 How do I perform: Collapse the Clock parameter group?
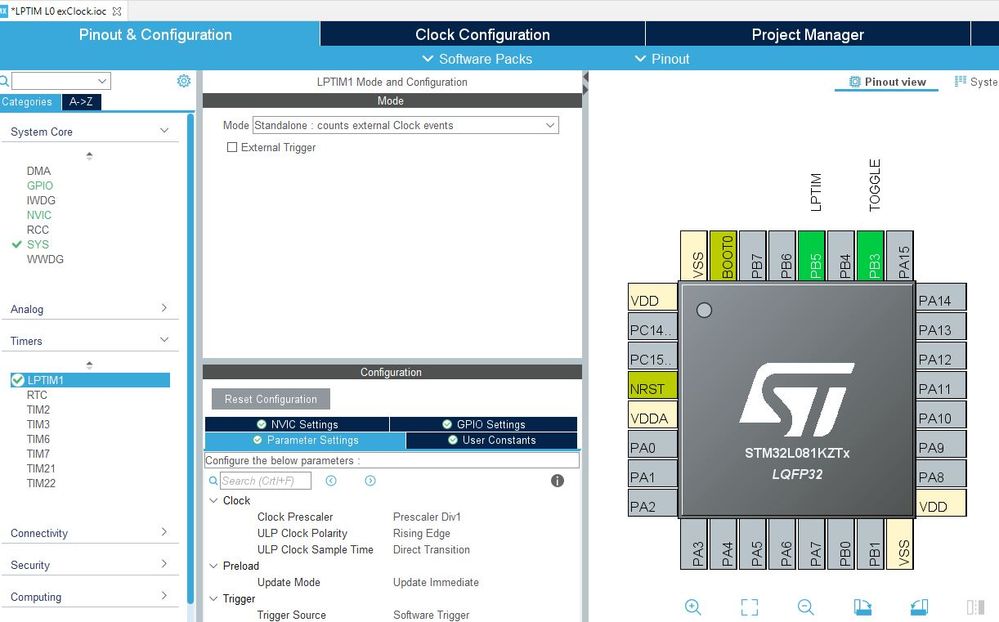tap(213, 500)
